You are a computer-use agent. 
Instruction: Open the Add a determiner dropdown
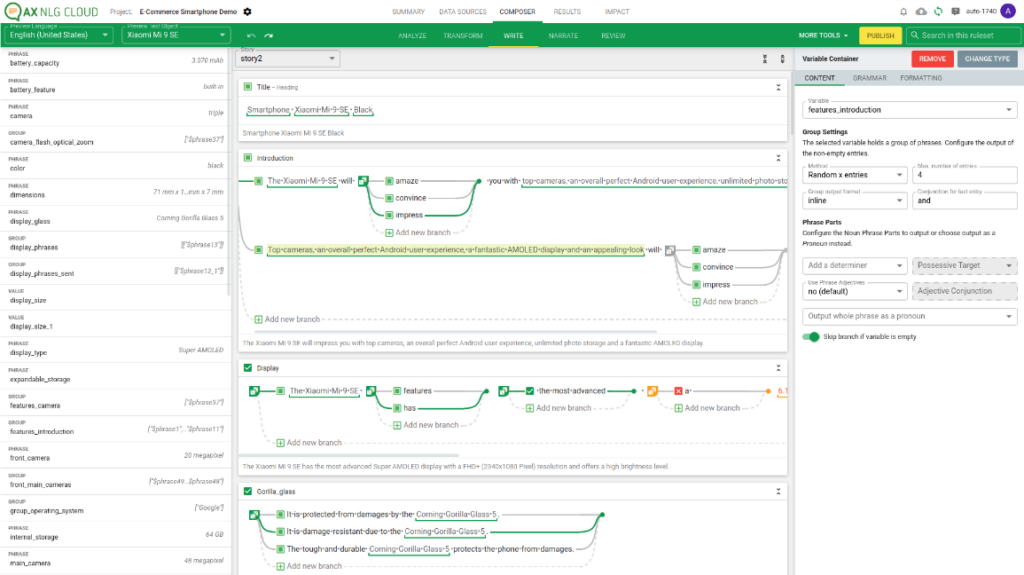click(854, 265)
